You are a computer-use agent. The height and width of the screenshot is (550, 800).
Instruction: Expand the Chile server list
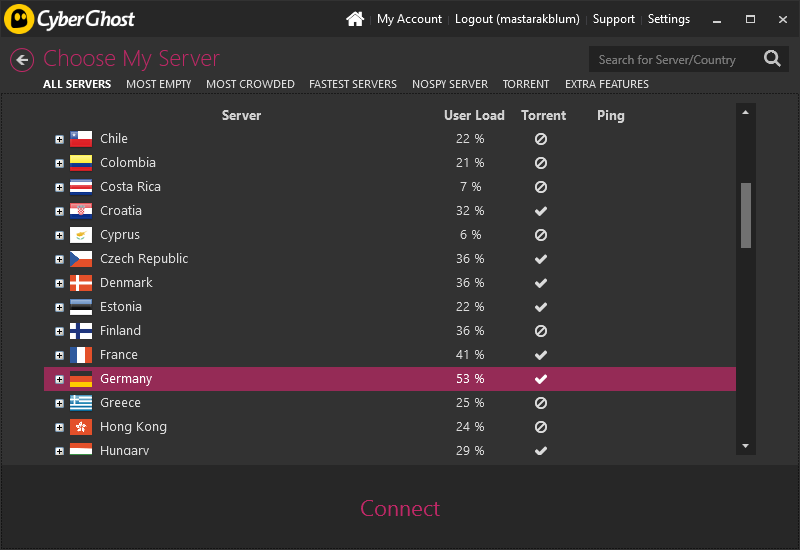point(59,139)
